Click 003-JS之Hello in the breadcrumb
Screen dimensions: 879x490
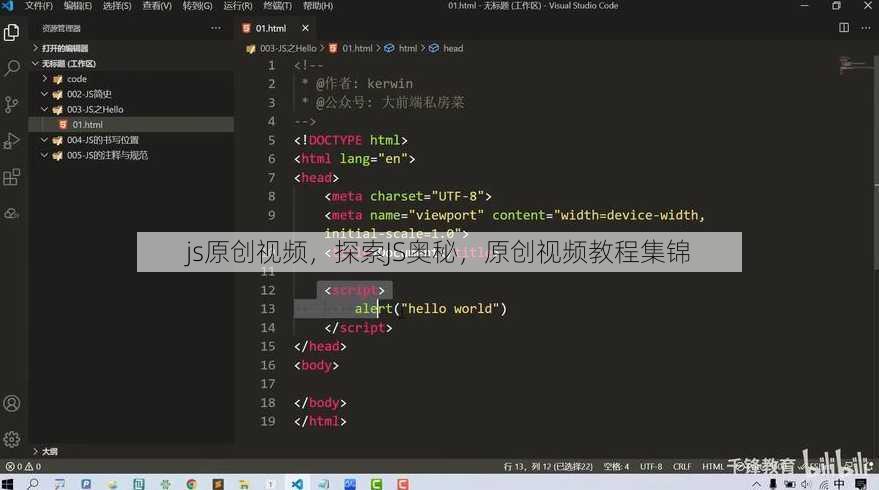click(x=288, y=48)
